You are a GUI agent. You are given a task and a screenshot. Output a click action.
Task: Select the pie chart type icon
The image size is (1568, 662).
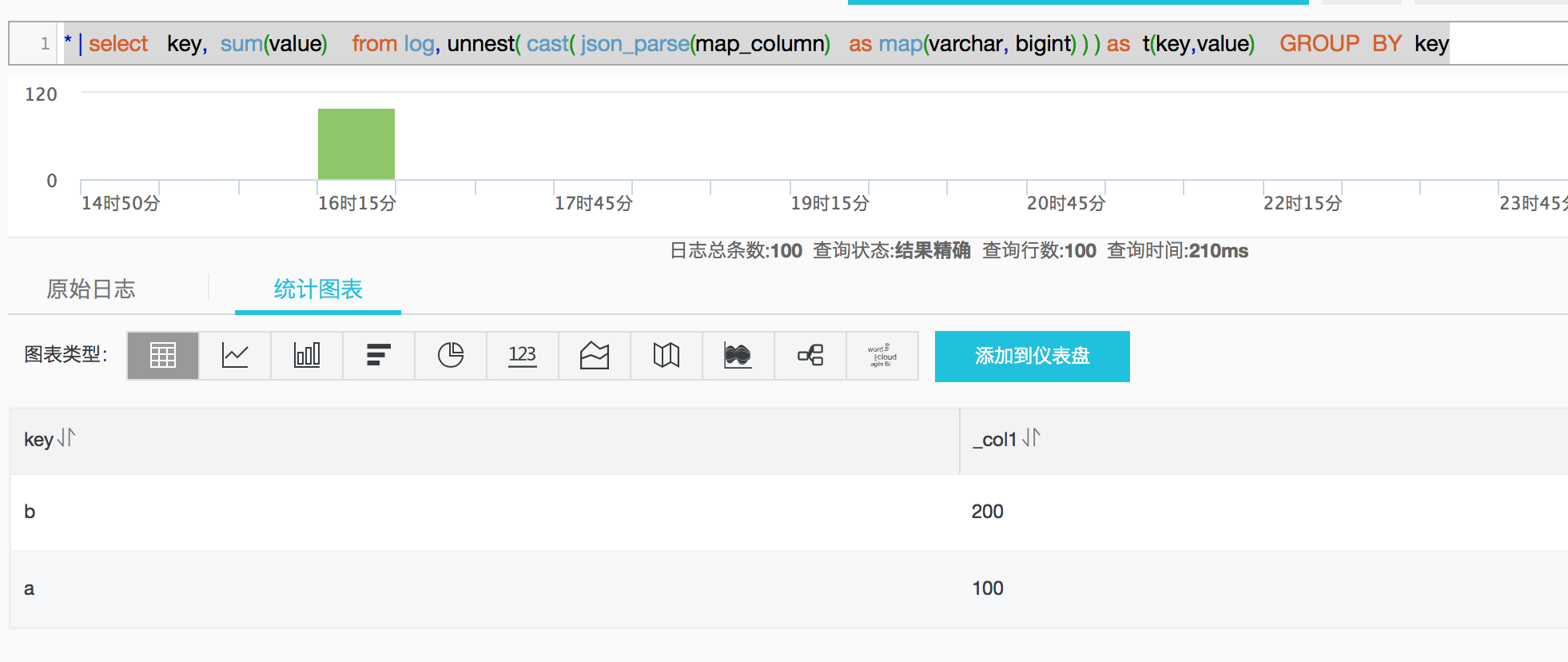click(451, 355)
